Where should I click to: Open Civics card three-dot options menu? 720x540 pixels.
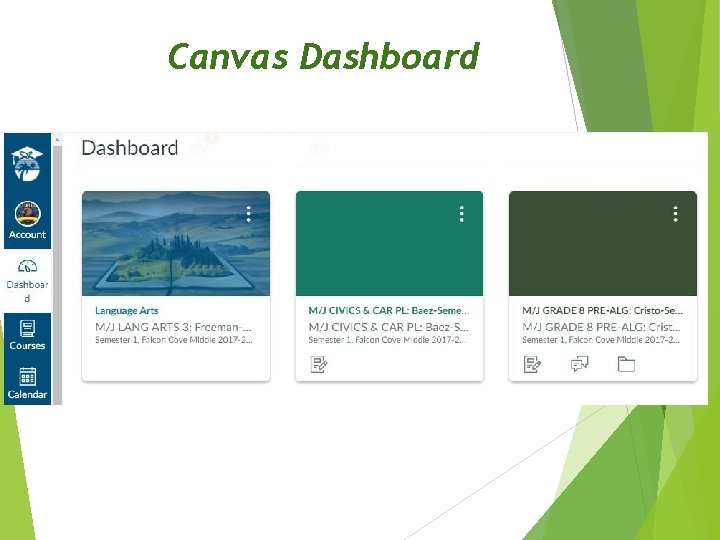tap(462, 214)
